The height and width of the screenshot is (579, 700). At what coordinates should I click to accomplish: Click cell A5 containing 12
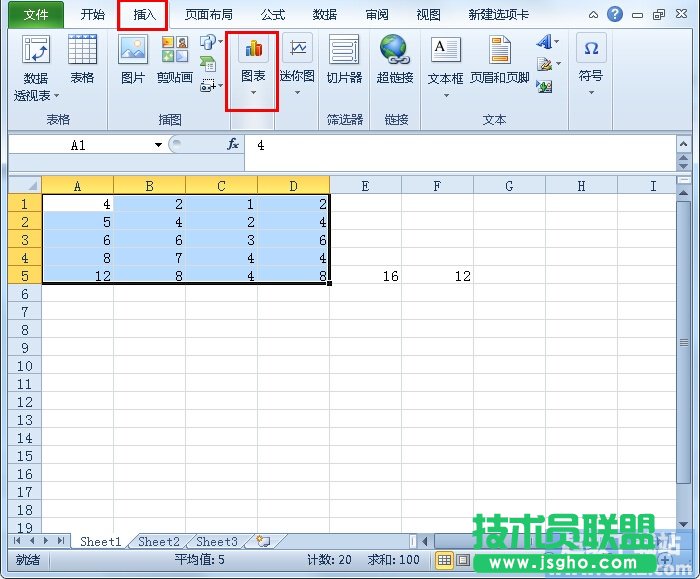coord(78,276)
